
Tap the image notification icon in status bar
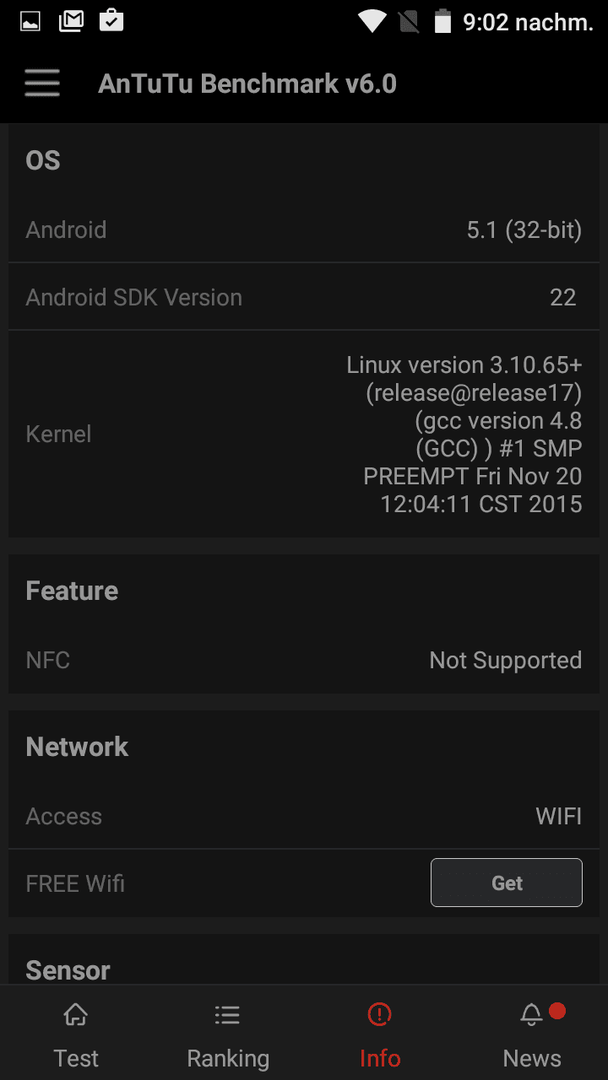point(30,22)
